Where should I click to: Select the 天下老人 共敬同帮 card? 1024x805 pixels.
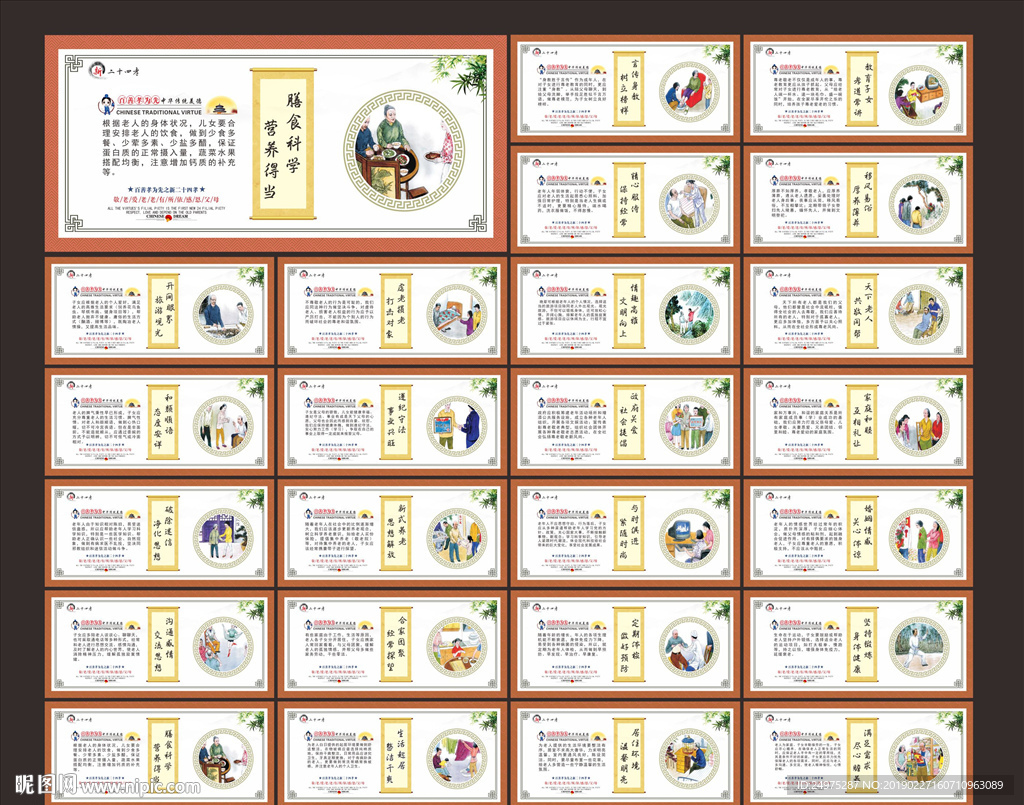858,311
